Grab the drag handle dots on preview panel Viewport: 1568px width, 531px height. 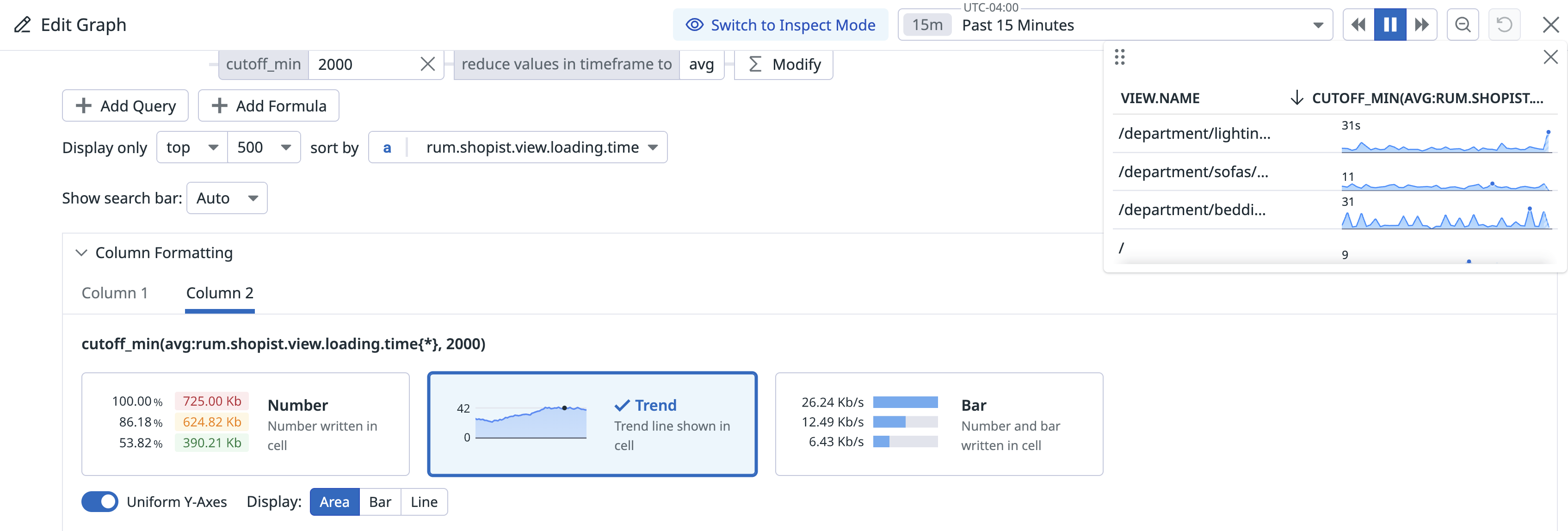1119,57
